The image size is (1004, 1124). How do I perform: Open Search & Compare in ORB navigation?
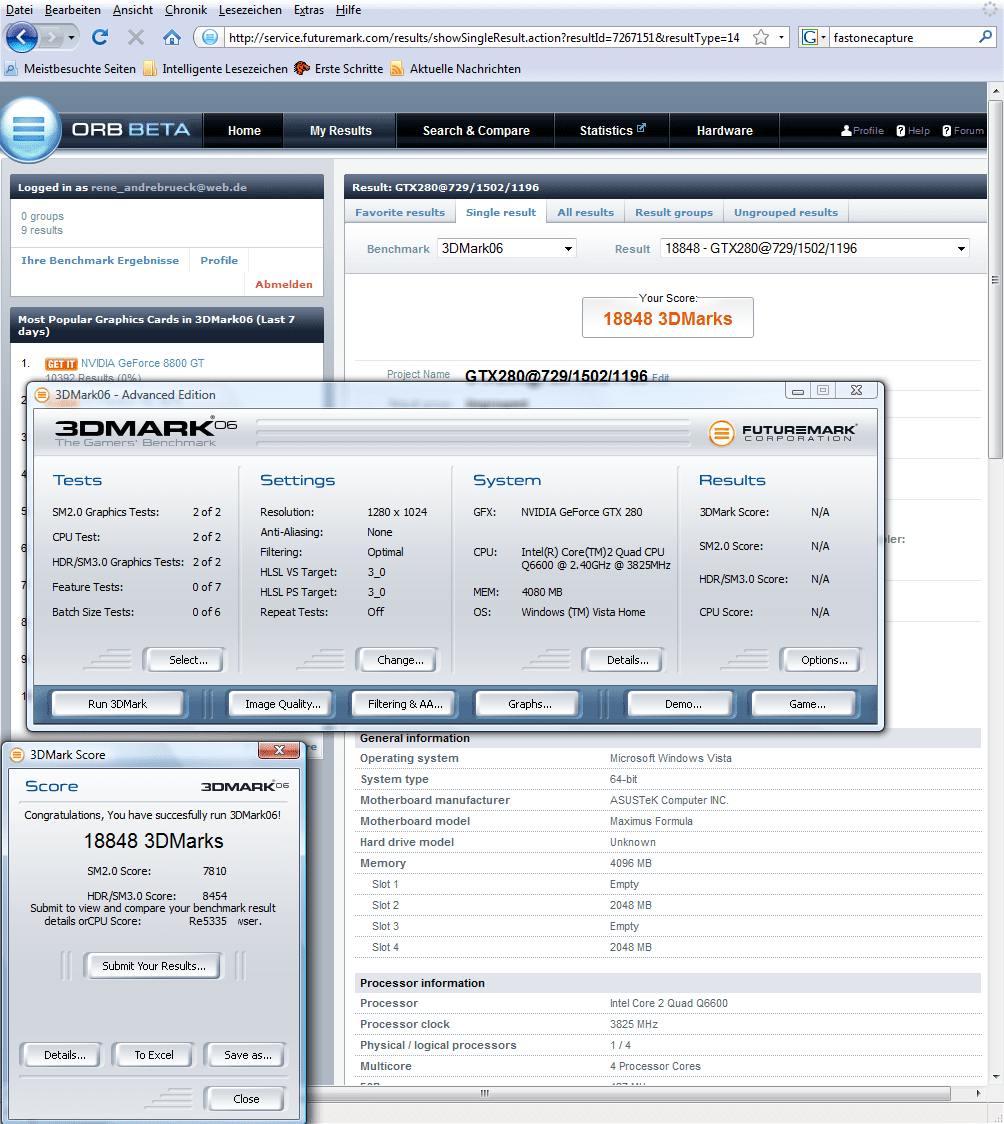pos(476,130)
